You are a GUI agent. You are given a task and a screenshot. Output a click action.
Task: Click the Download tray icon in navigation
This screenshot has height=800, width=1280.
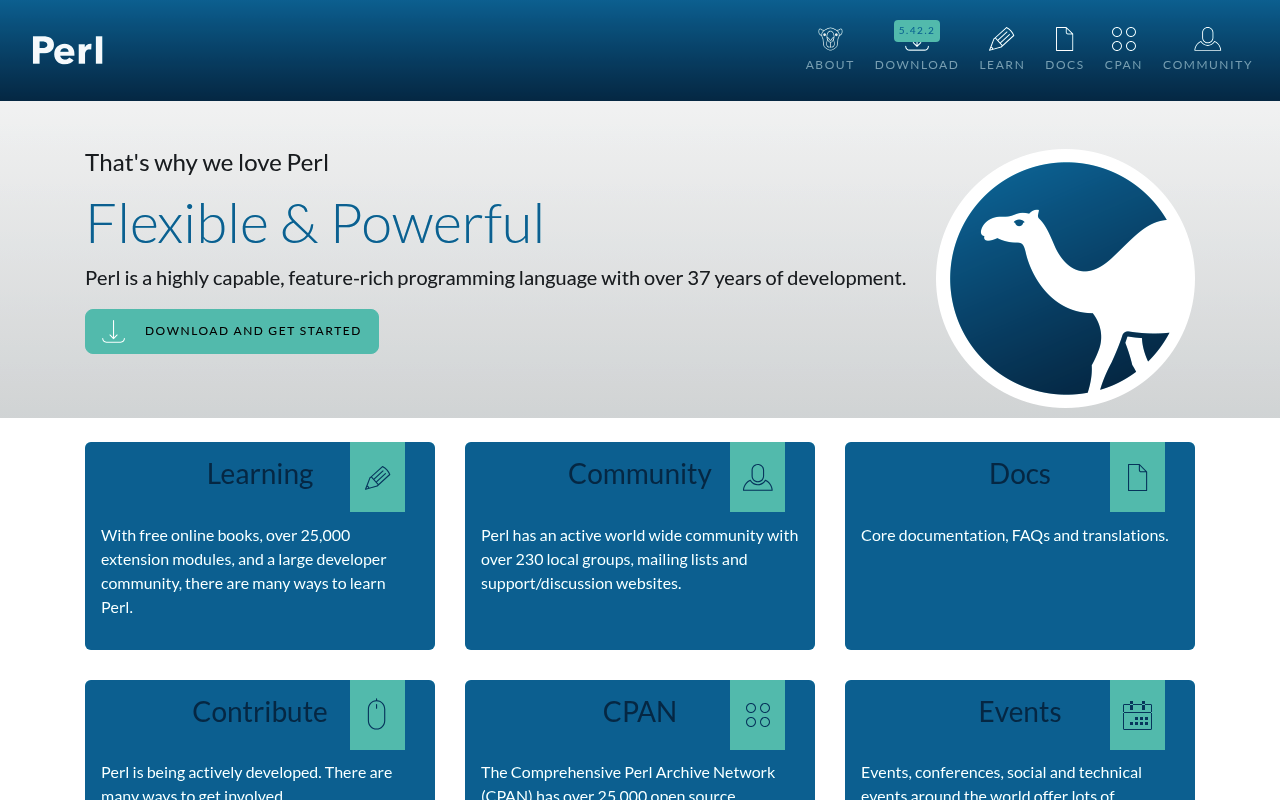point(917,46)
